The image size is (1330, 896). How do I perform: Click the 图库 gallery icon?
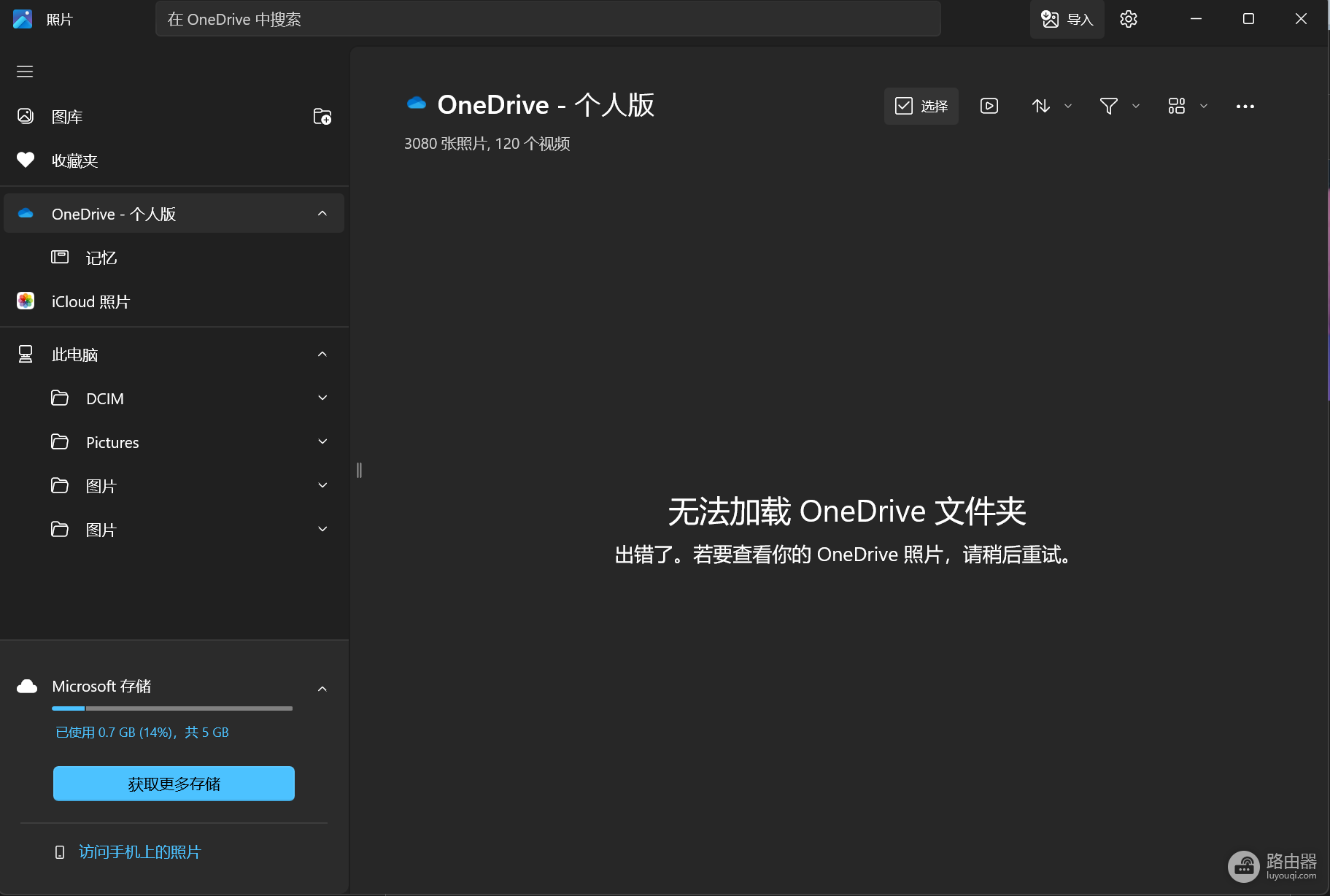[x=26, y=116]
